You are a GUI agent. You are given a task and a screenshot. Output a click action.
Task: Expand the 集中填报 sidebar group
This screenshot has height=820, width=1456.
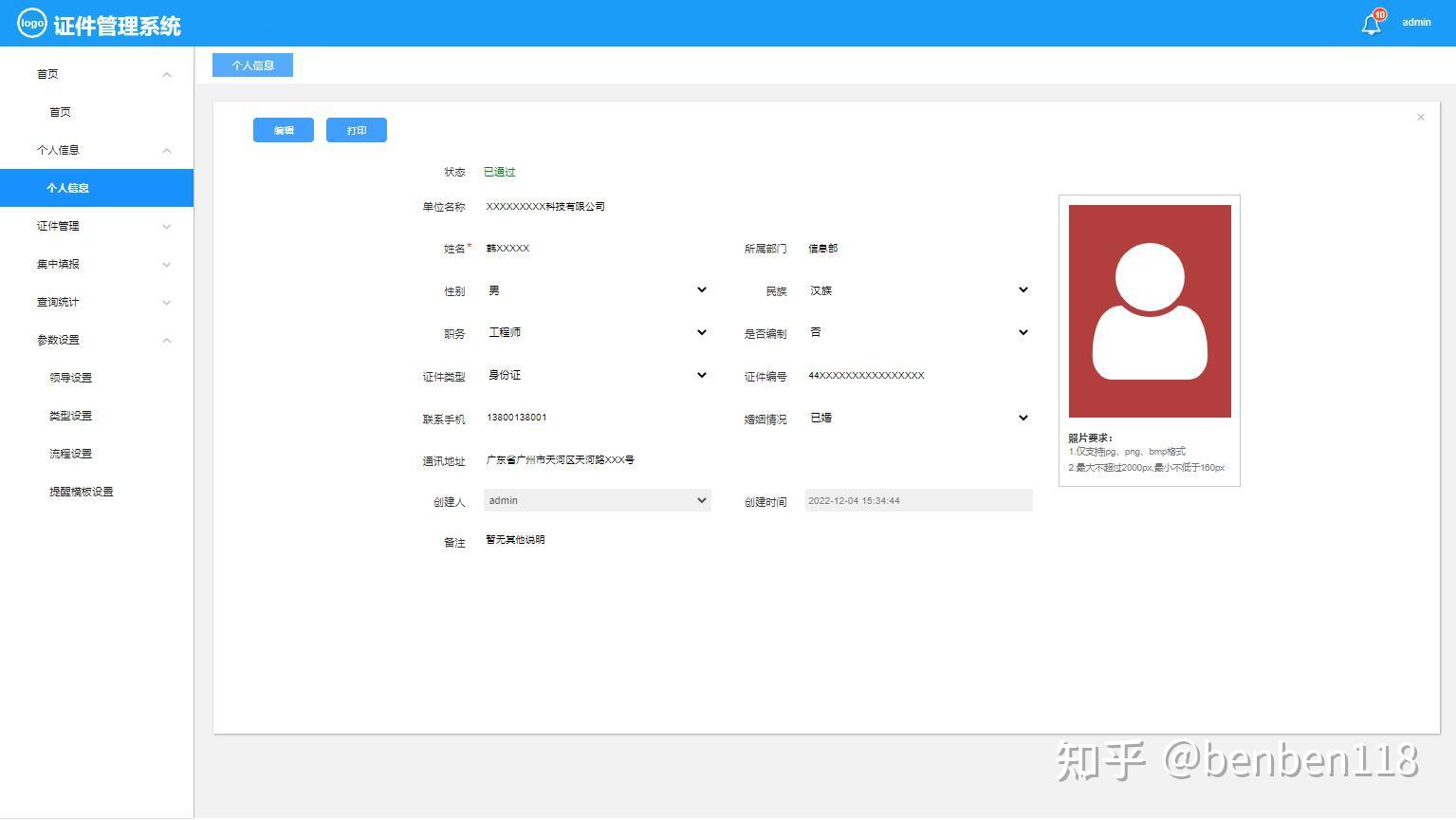(97, 264)
